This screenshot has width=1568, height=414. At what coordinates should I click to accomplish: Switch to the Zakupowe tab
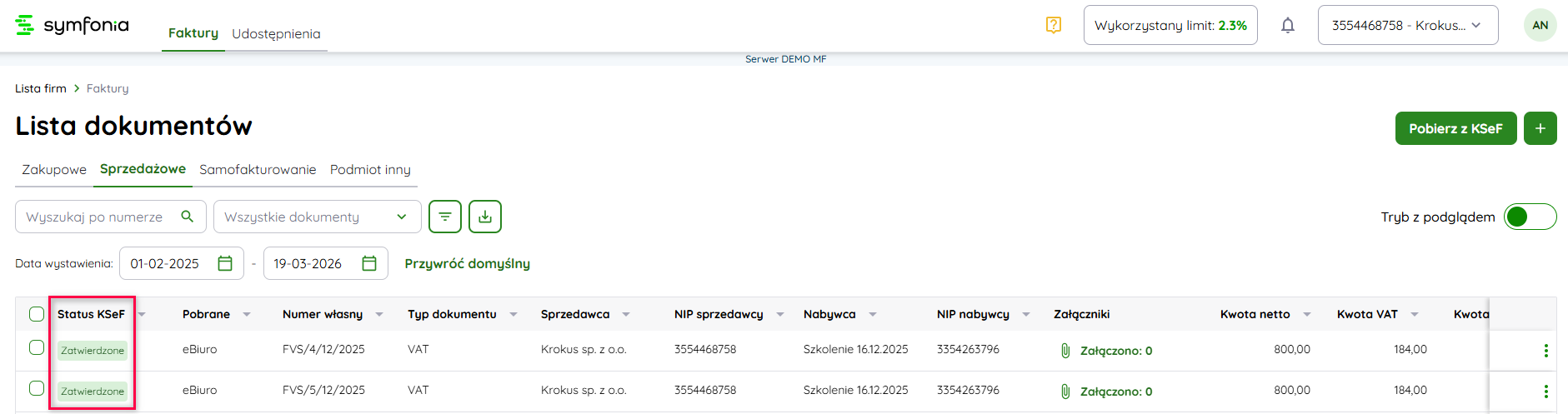click(54, 169)
